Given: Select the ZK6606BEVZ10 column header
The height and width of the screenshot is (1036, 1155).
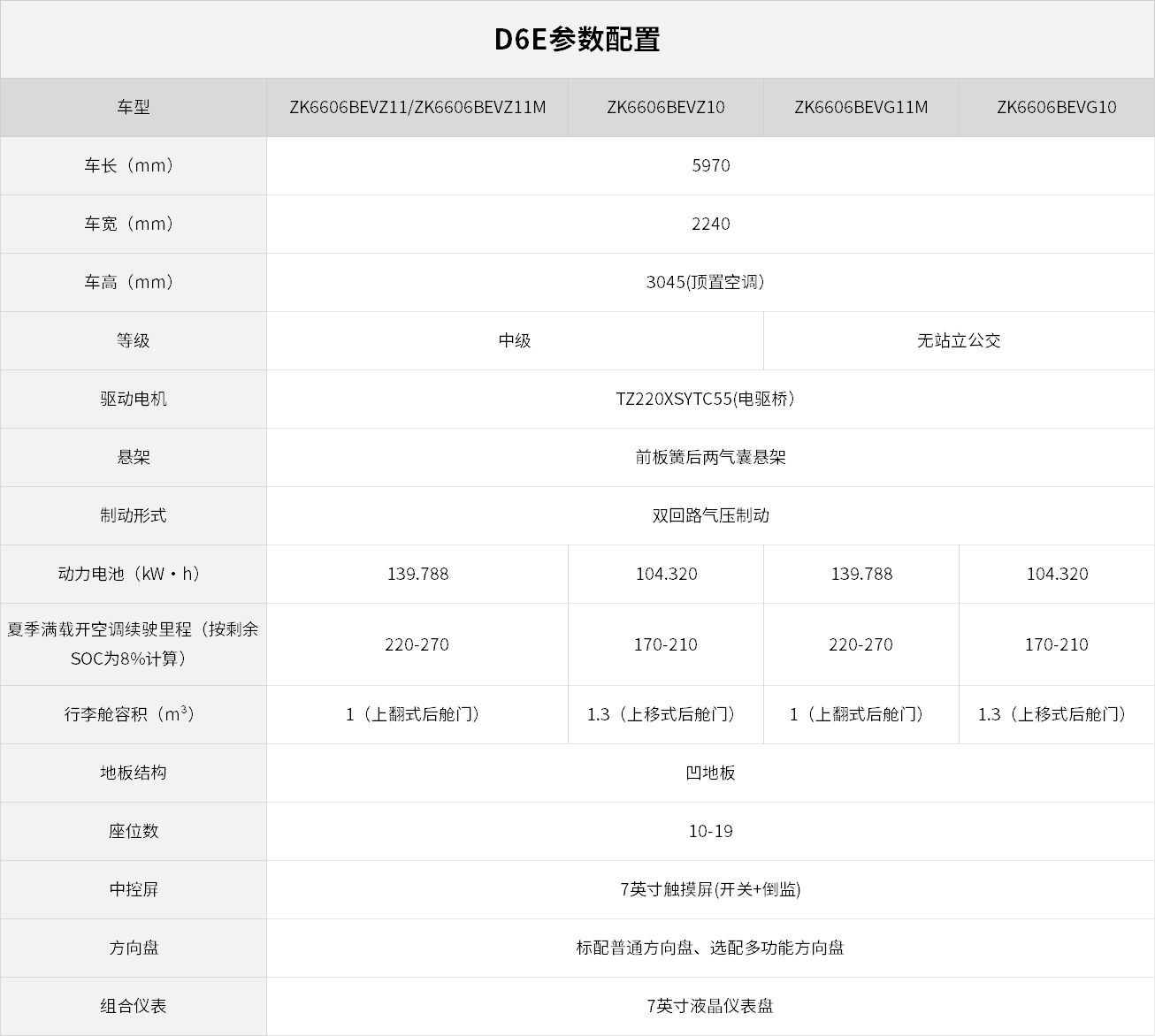Looking at the screenshot, I should [x=665, y=107].
